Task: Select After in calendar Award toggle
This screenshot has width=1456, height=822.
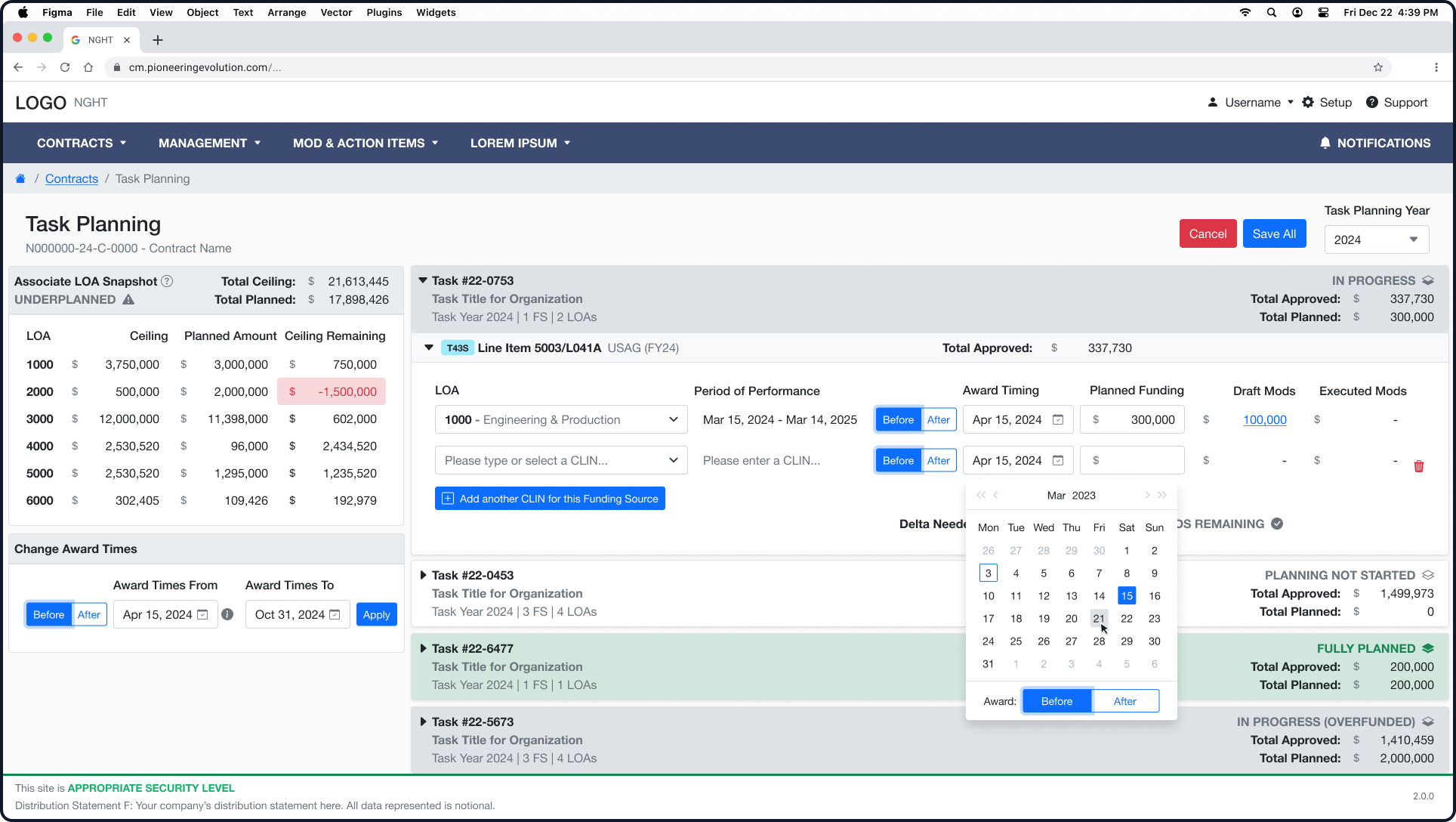Action: [x=1124, y=701]
